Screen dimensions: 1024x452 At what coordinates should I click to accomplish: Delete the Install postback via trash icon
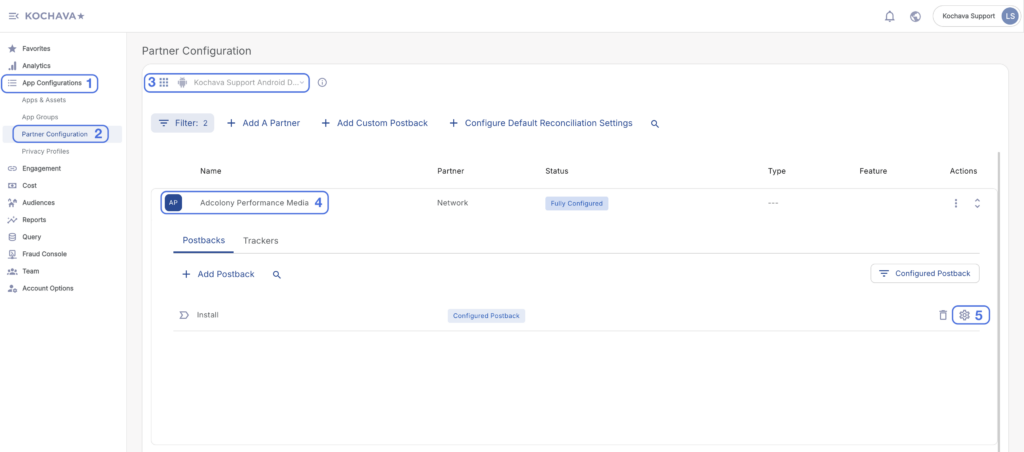coord(942,315)
